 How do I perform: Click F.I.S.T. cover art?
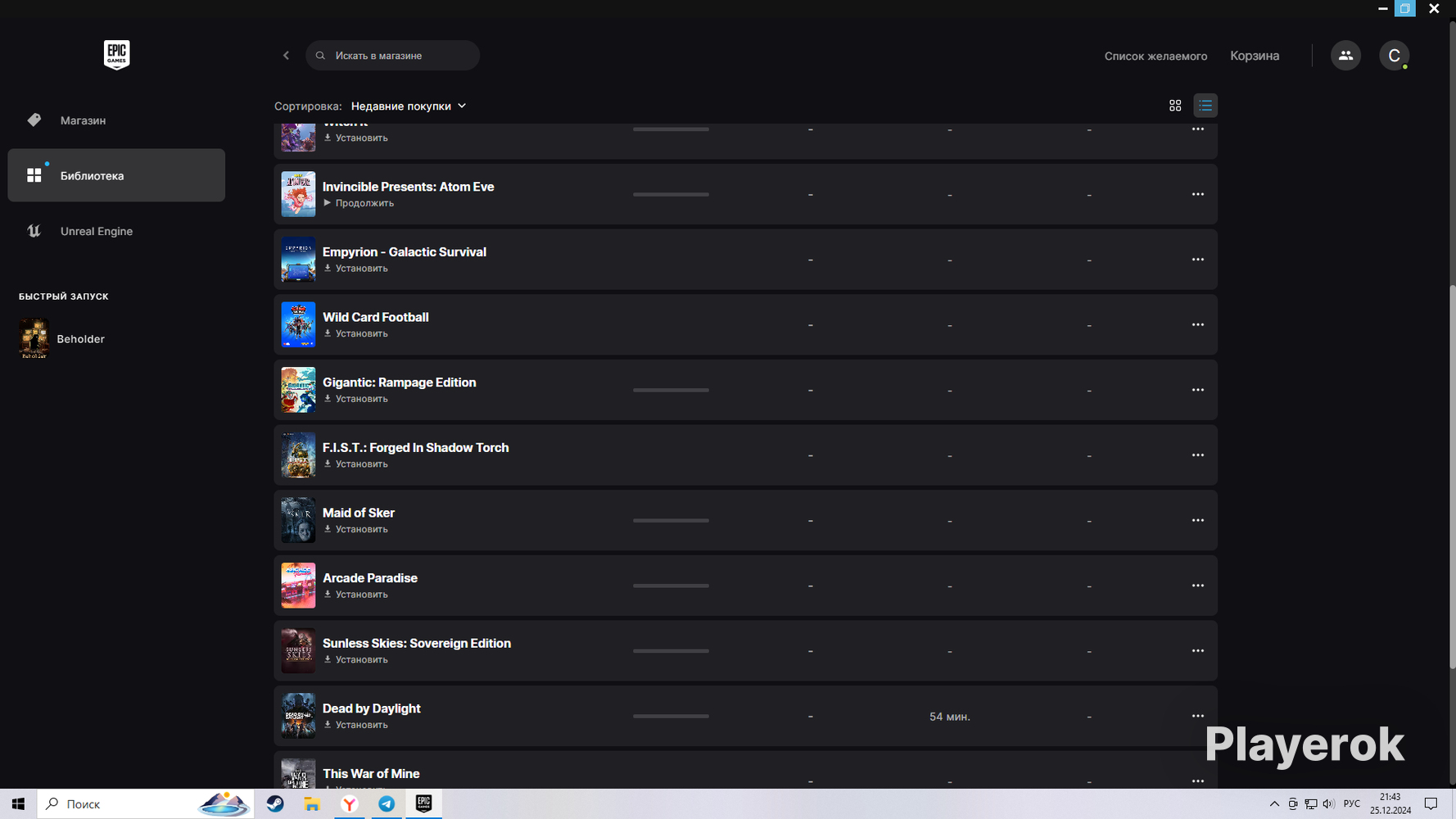click(298, 455)
